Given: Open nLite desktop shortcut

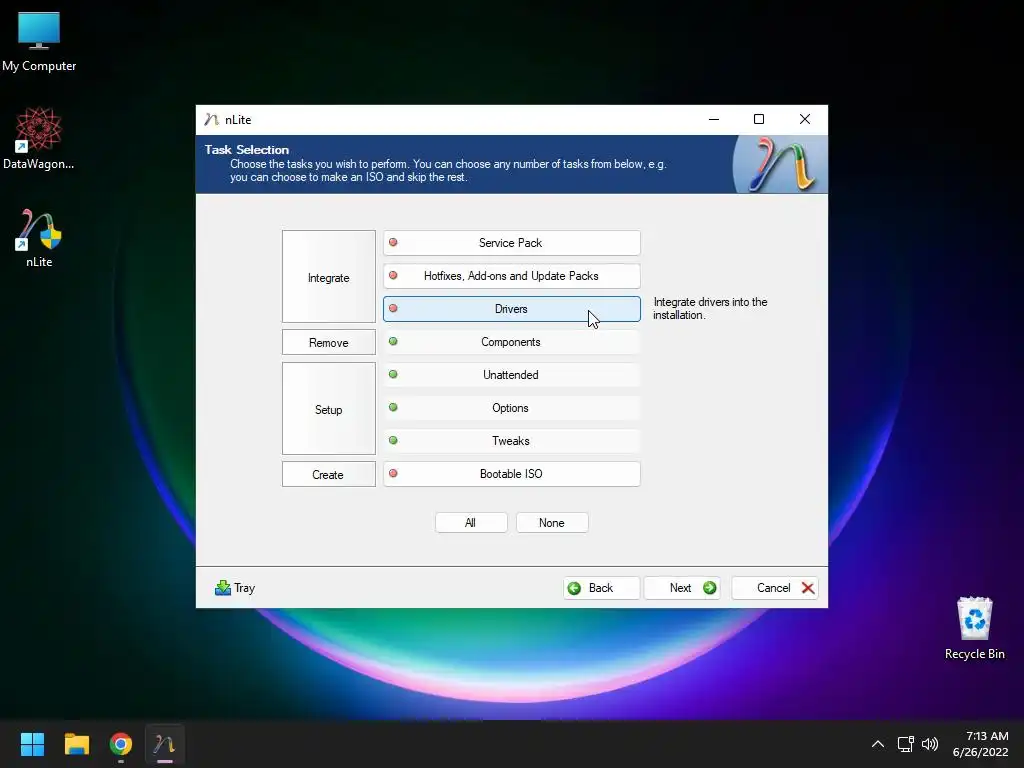Looking at the screenshot, I should pyautogui.click(x=39, y=238).
